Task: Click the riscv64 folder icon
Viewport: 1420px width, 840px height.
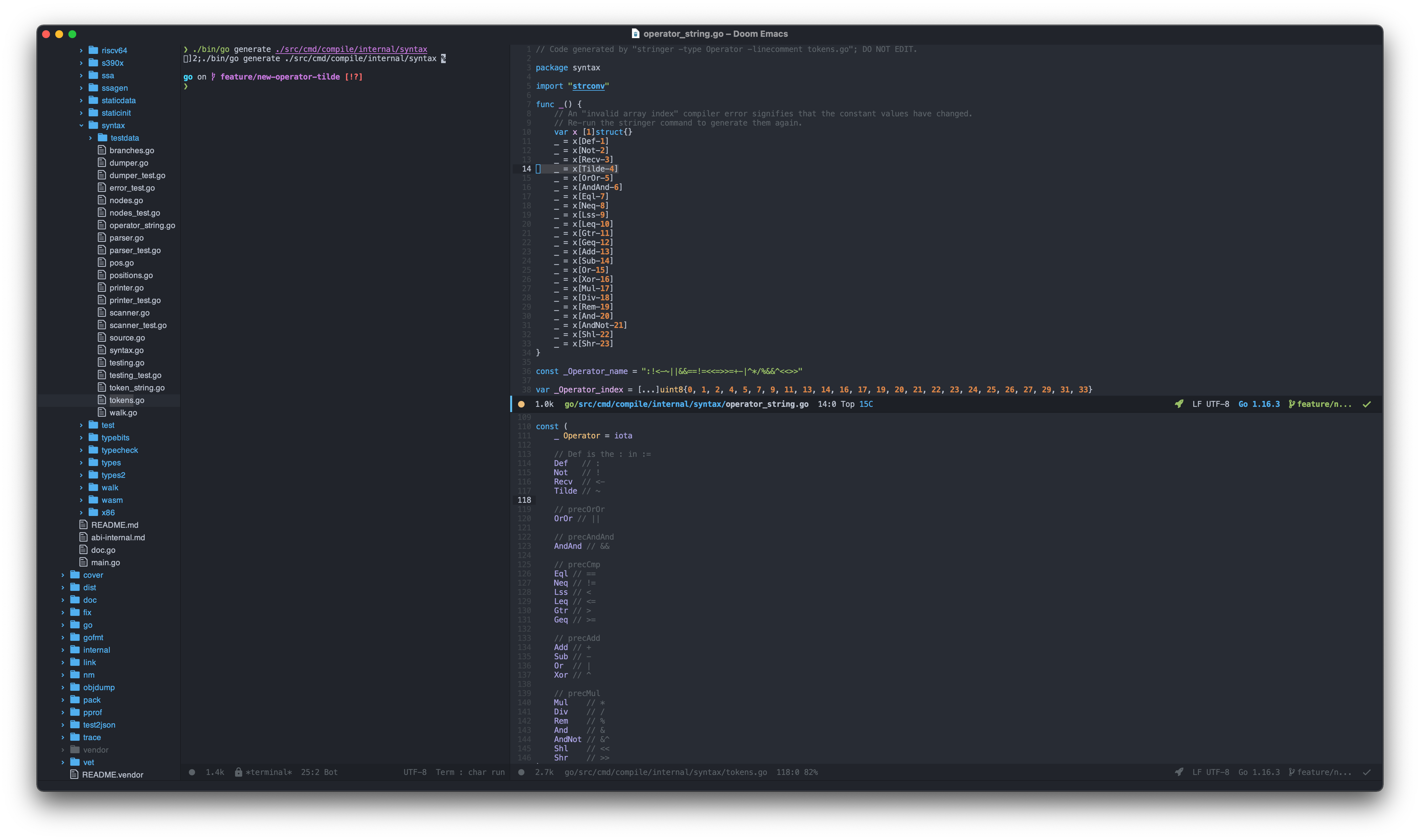Action: click(x=93, y=50)
